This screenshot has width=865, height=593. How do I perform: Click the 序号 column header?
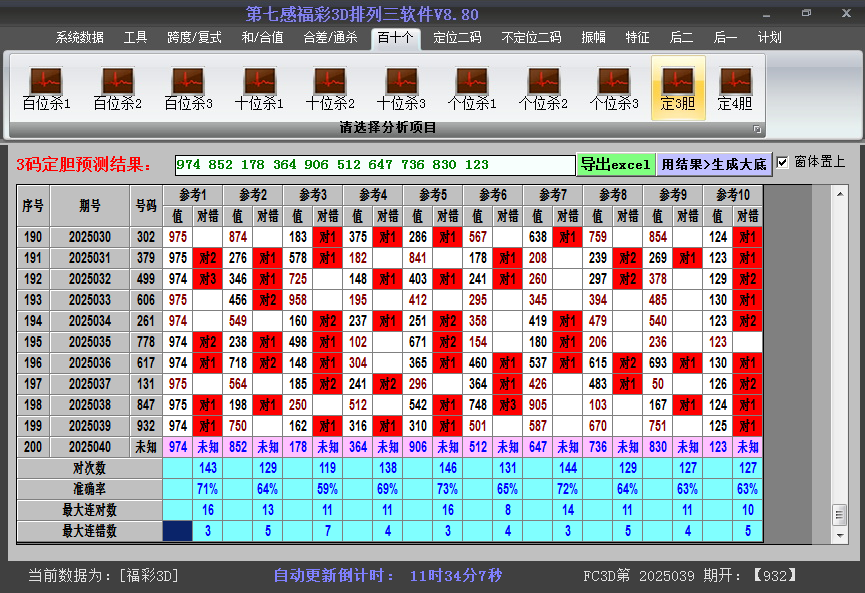coord(33,206)
